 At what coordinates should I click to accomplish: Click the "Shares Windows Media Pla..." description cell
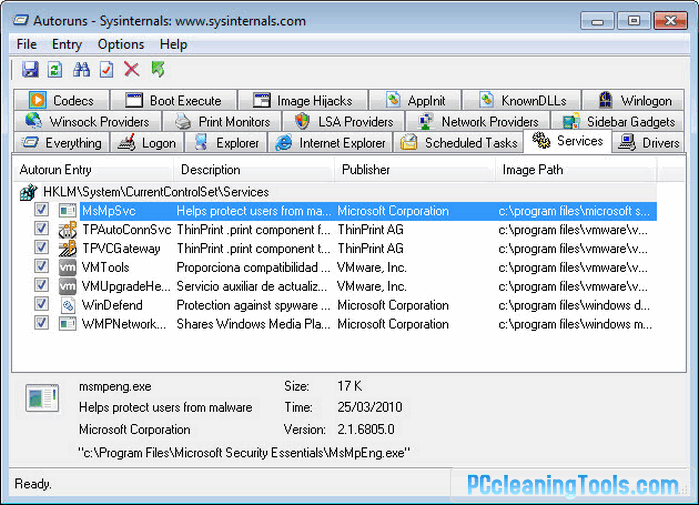253,324
